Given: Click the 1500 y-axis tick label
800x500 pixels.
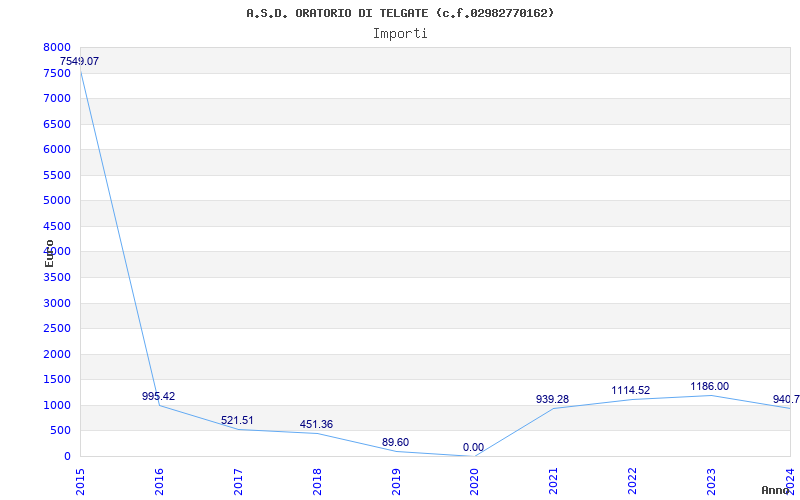Looking at the screenshot, I should click(57, 380).
